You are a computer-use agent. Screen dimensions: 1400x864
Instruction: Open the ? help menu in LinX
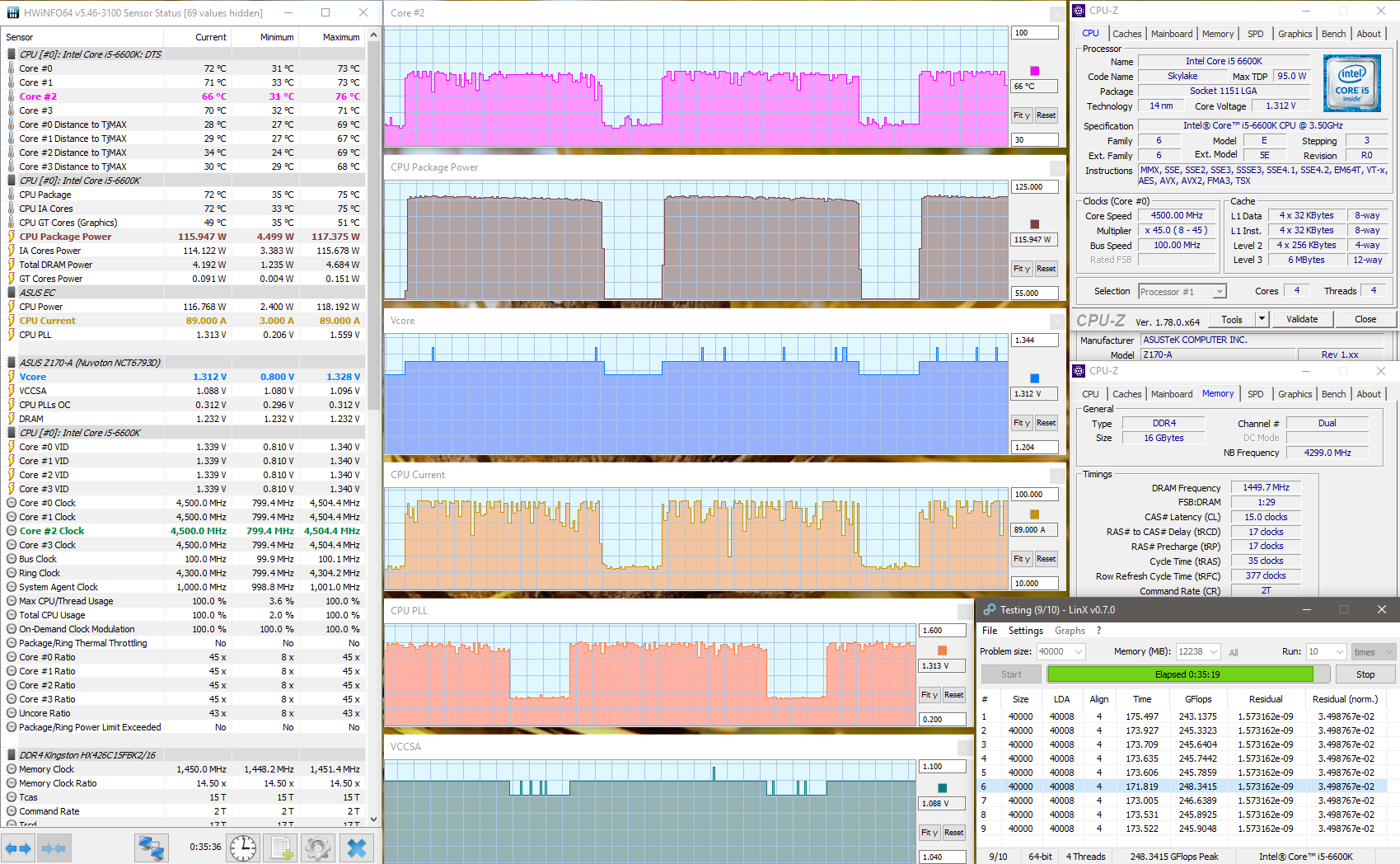click(x=1098, y=631)
